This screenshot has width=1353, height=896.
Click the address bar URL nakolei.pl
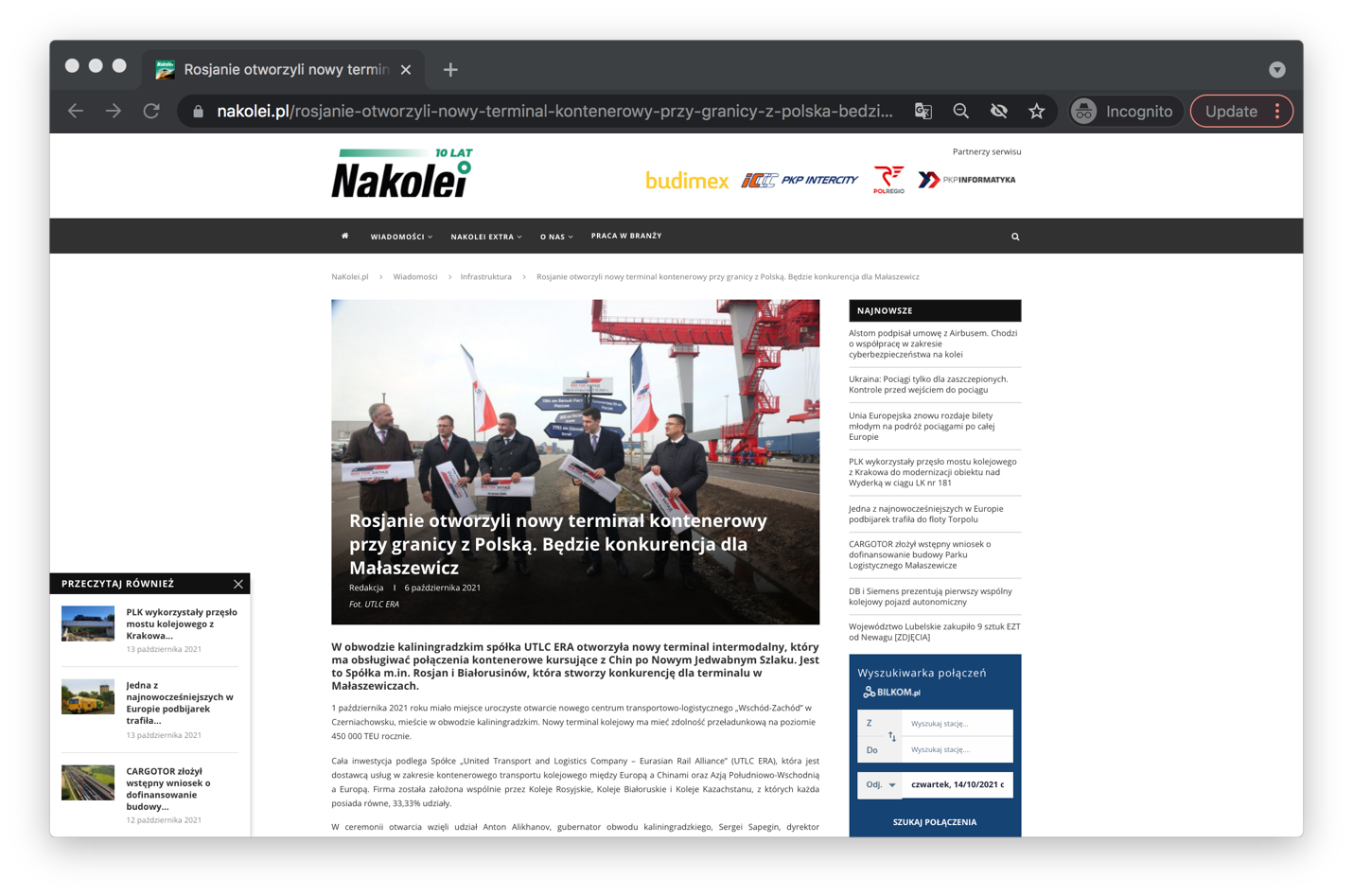click(554, 111)
